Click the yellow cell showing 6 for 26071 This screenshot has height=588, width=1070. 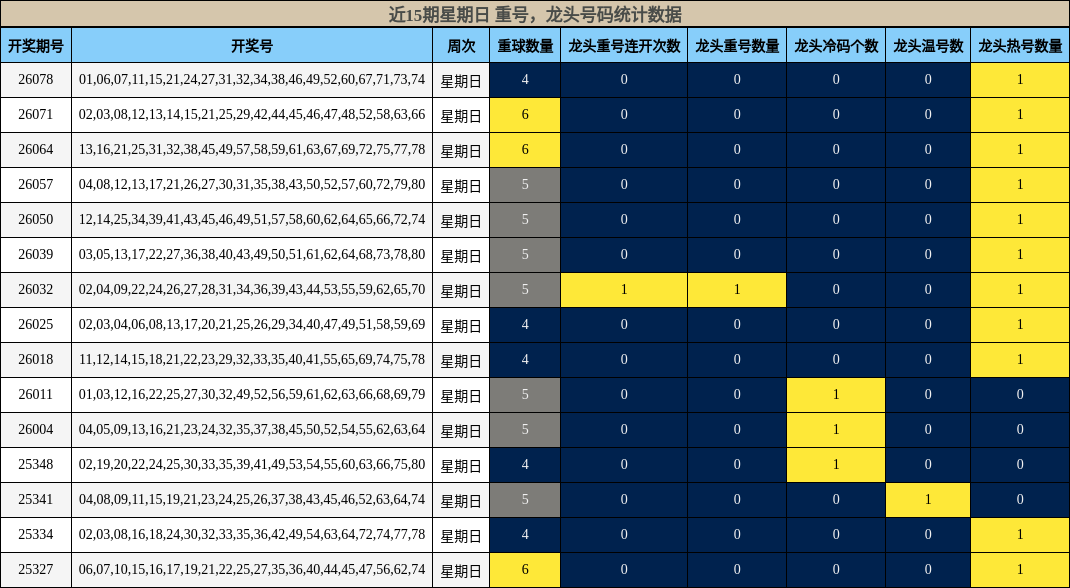(525, 114)
